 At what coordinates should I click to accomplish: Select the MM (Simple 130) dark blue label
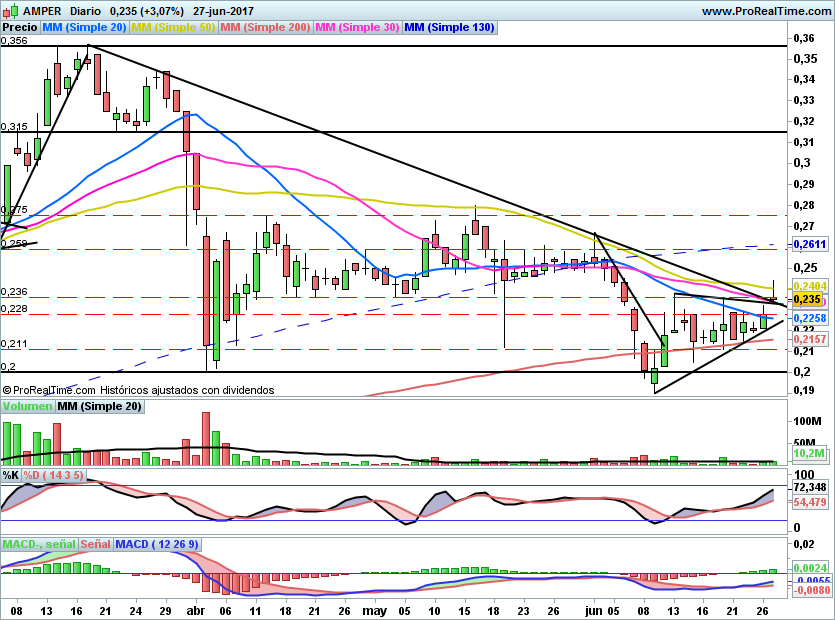coord(449,28)
